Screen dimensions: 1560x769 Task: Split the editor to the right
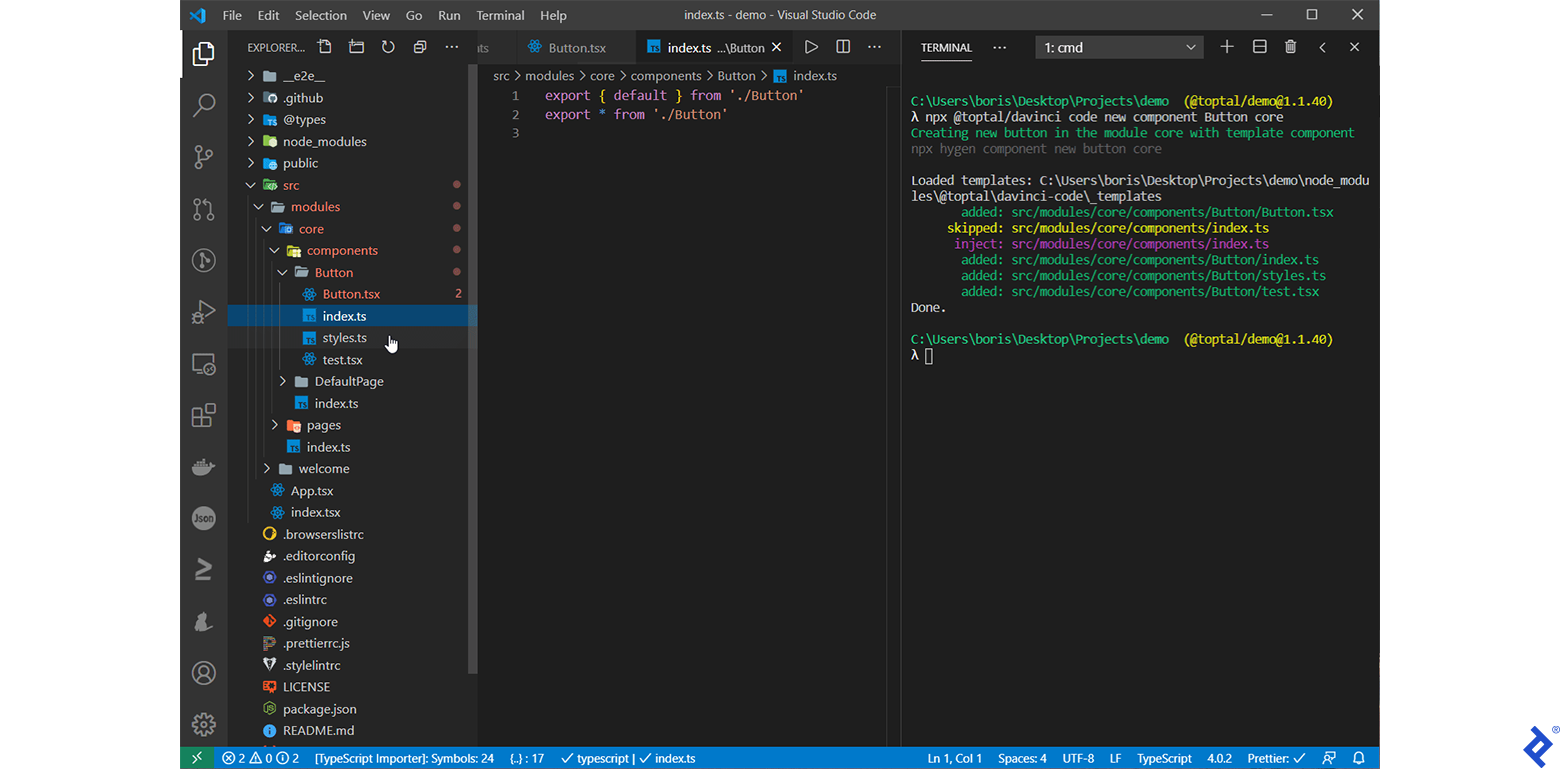pos(843,47)
